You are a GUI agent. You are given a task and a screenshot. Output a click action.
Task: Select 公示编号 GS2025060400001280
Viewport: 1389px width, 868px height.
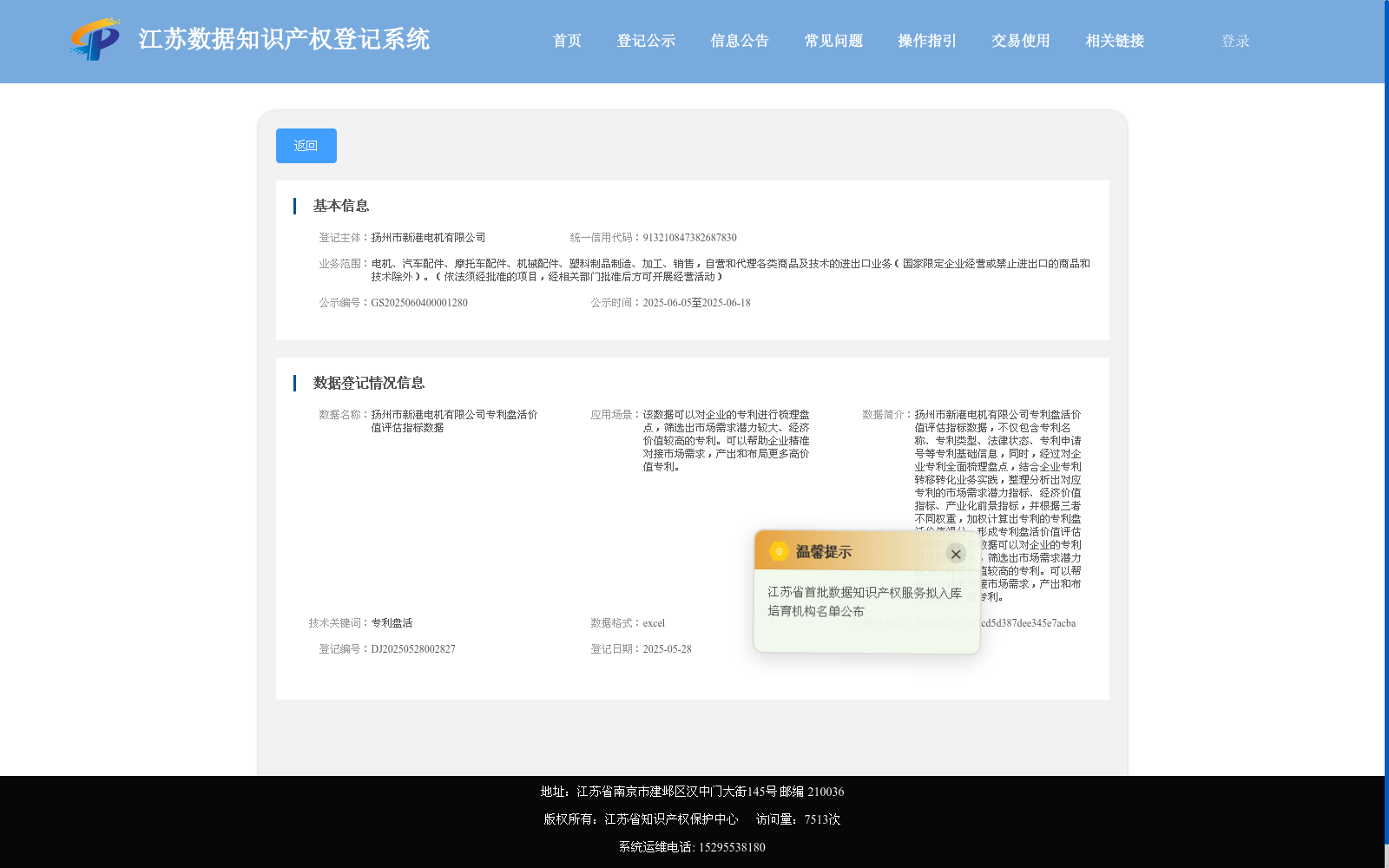click(x=419, y=303)
